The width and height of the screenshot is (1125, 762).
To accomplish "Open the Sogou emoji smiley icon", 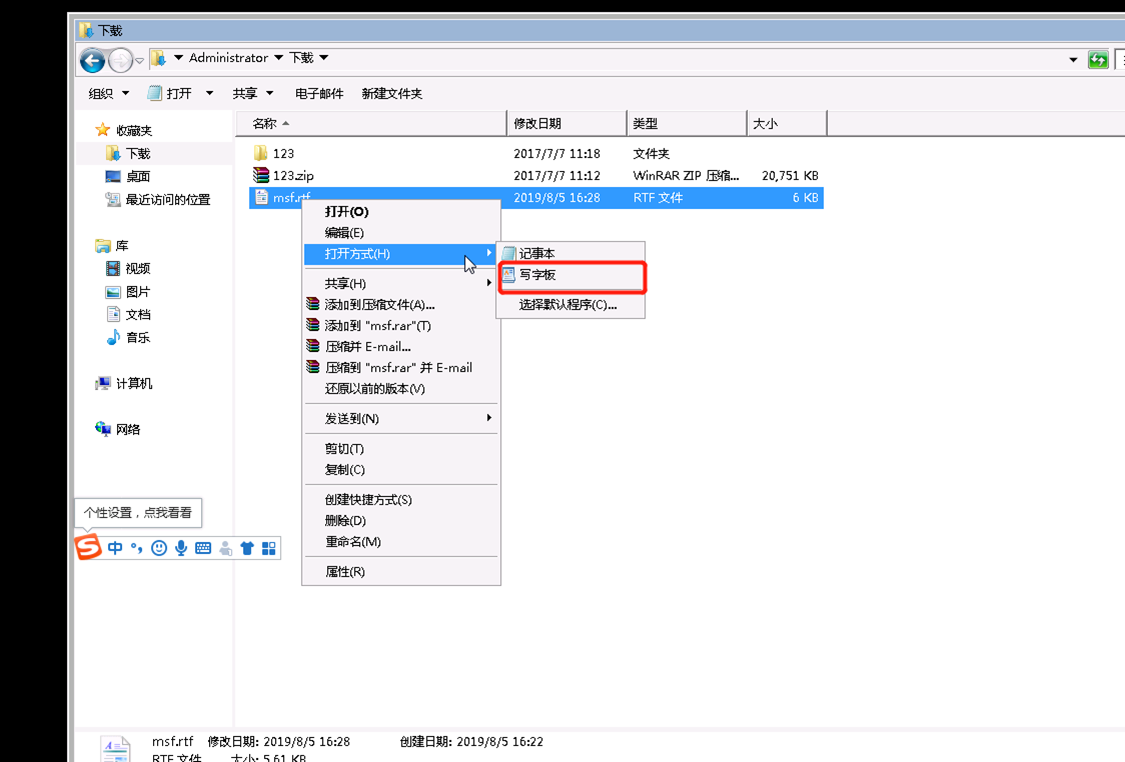I will [159, 548].
